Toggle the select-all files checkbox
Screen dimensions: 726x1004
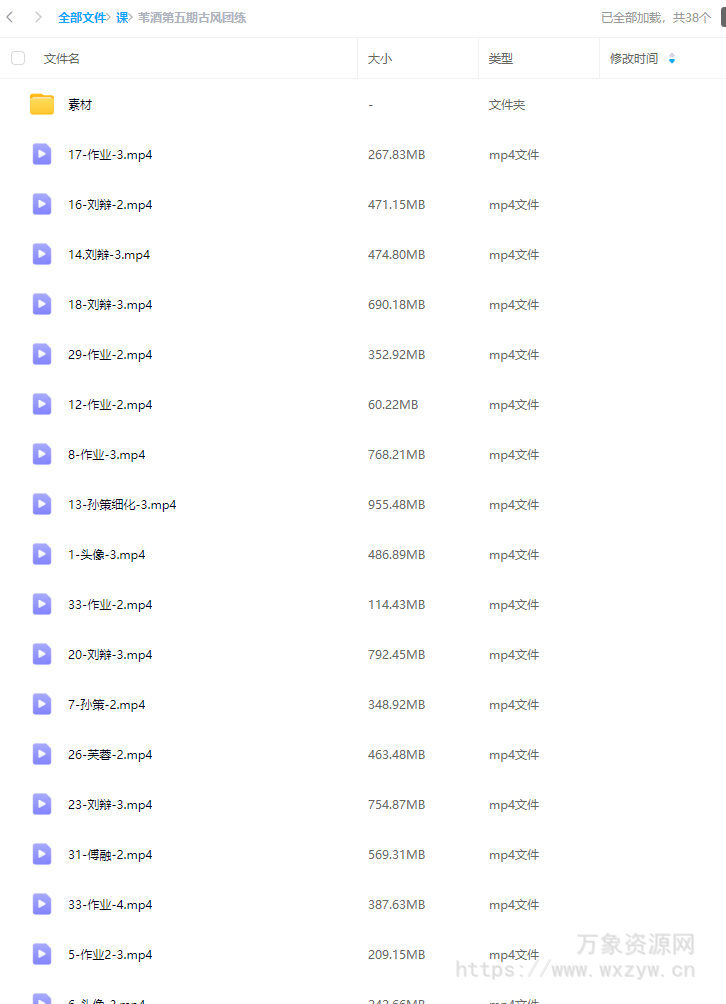pos(18,58)
